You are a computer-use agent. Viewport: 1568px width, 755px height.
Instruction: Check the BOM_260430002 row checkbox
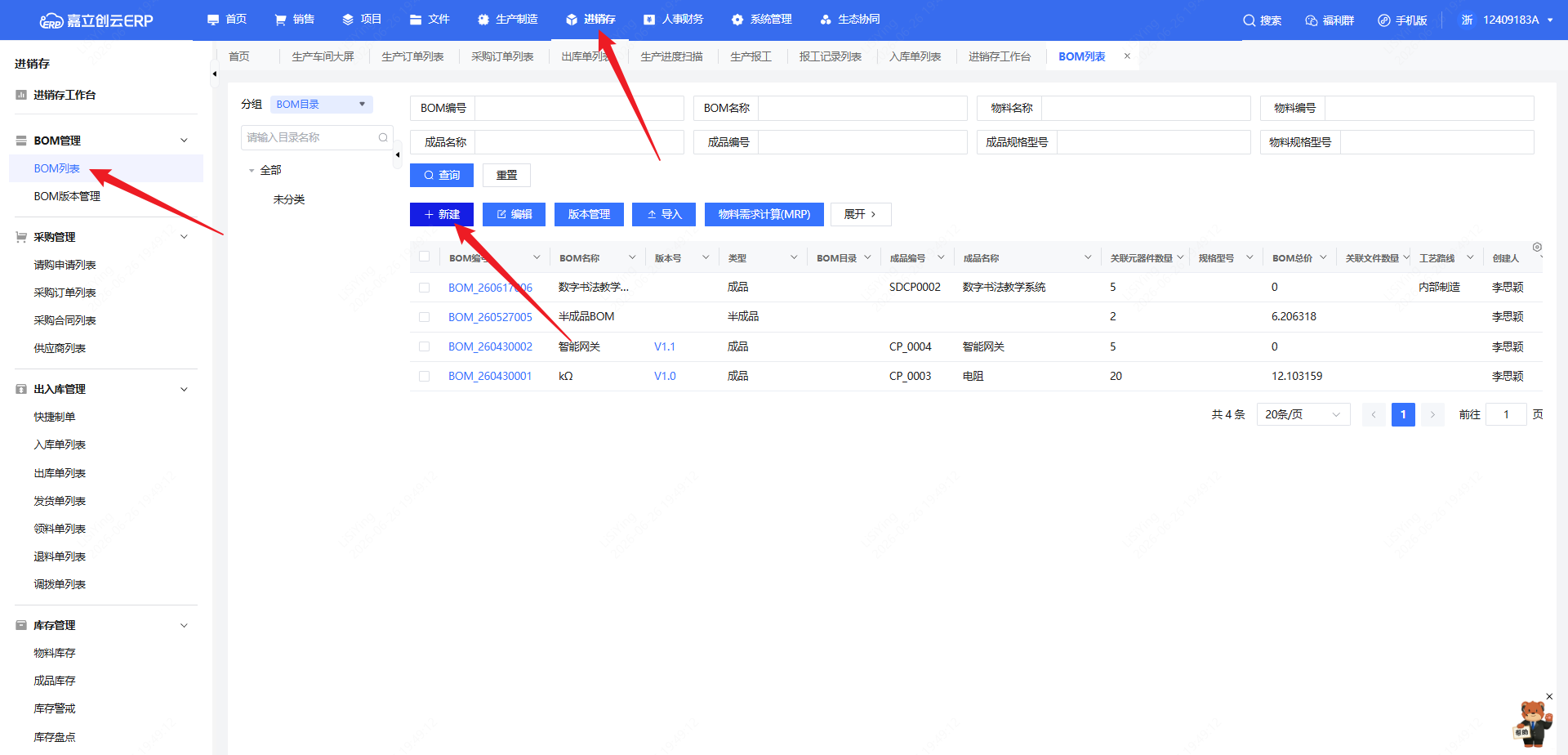pyautogui.click(x=424, y=346)
